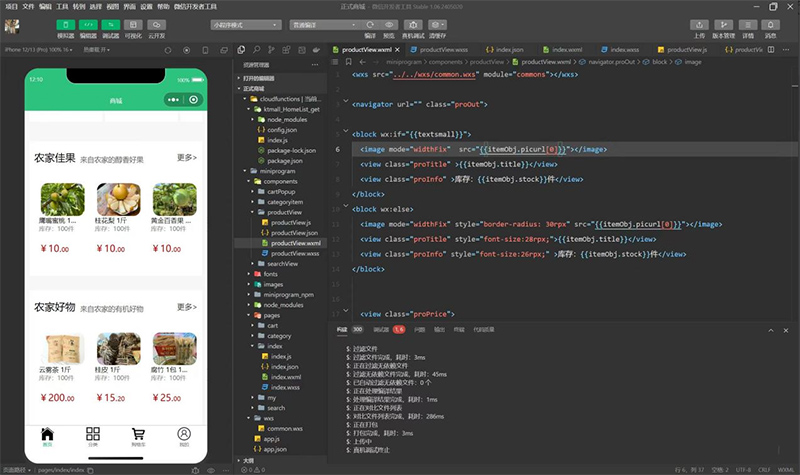Open the cloud development (云开发) tool
800x475 pixels.
tap(157, 24)
